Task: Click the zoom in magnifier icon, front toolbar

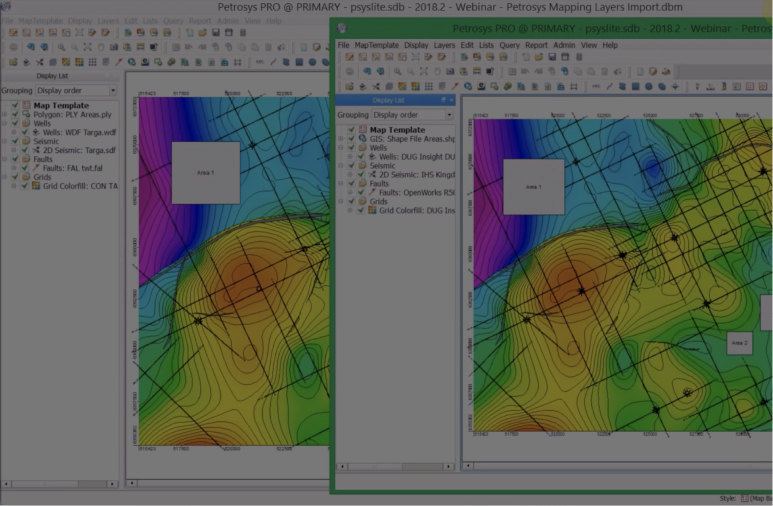Action: pos(398,72)
